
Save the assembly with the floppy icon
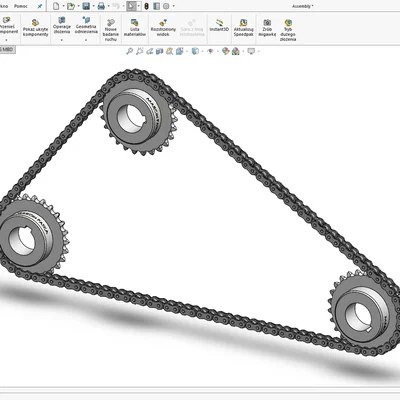click(86, 6)
